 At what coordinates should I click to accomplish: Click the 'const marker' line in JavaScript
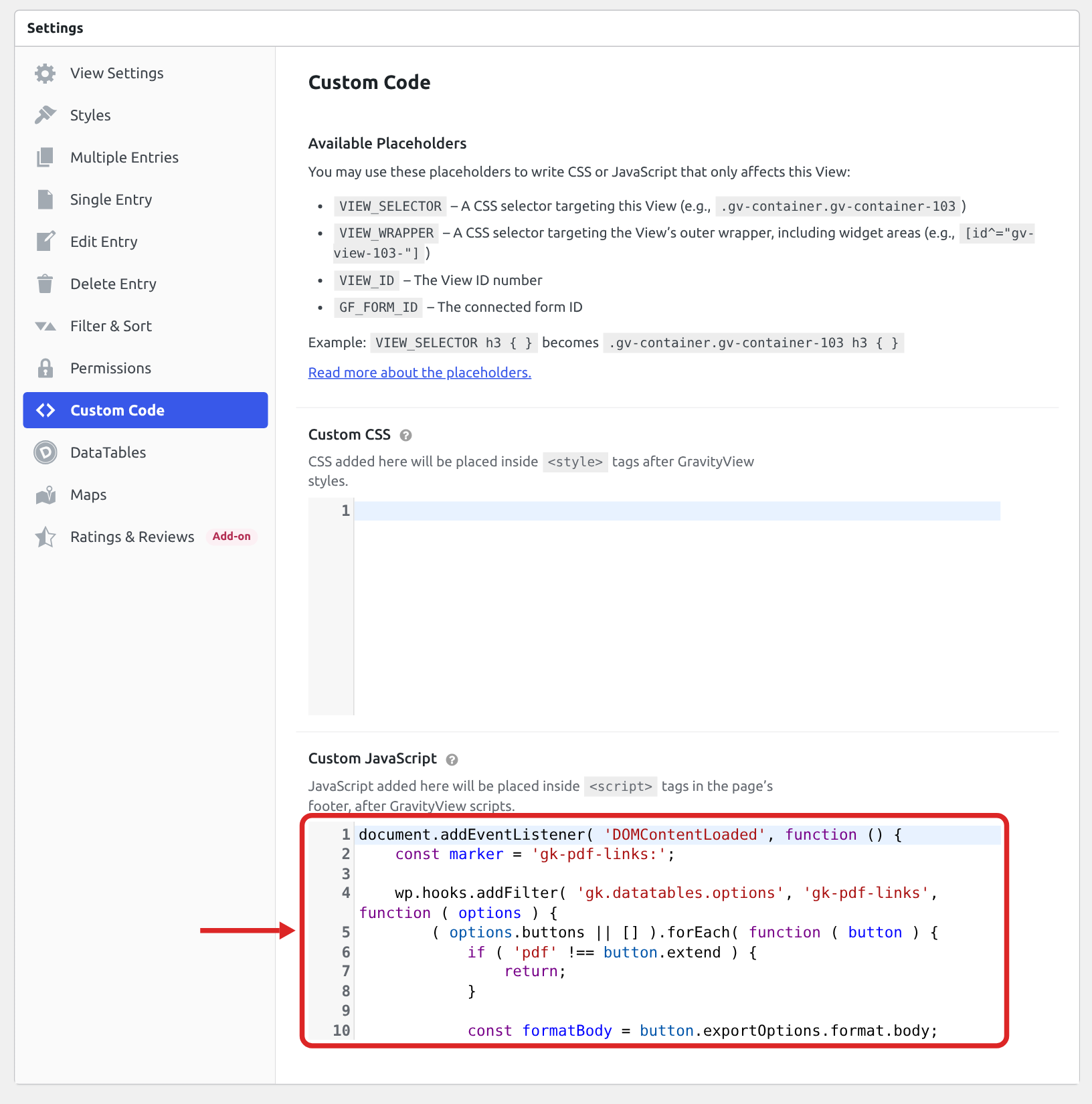(535, 854)
